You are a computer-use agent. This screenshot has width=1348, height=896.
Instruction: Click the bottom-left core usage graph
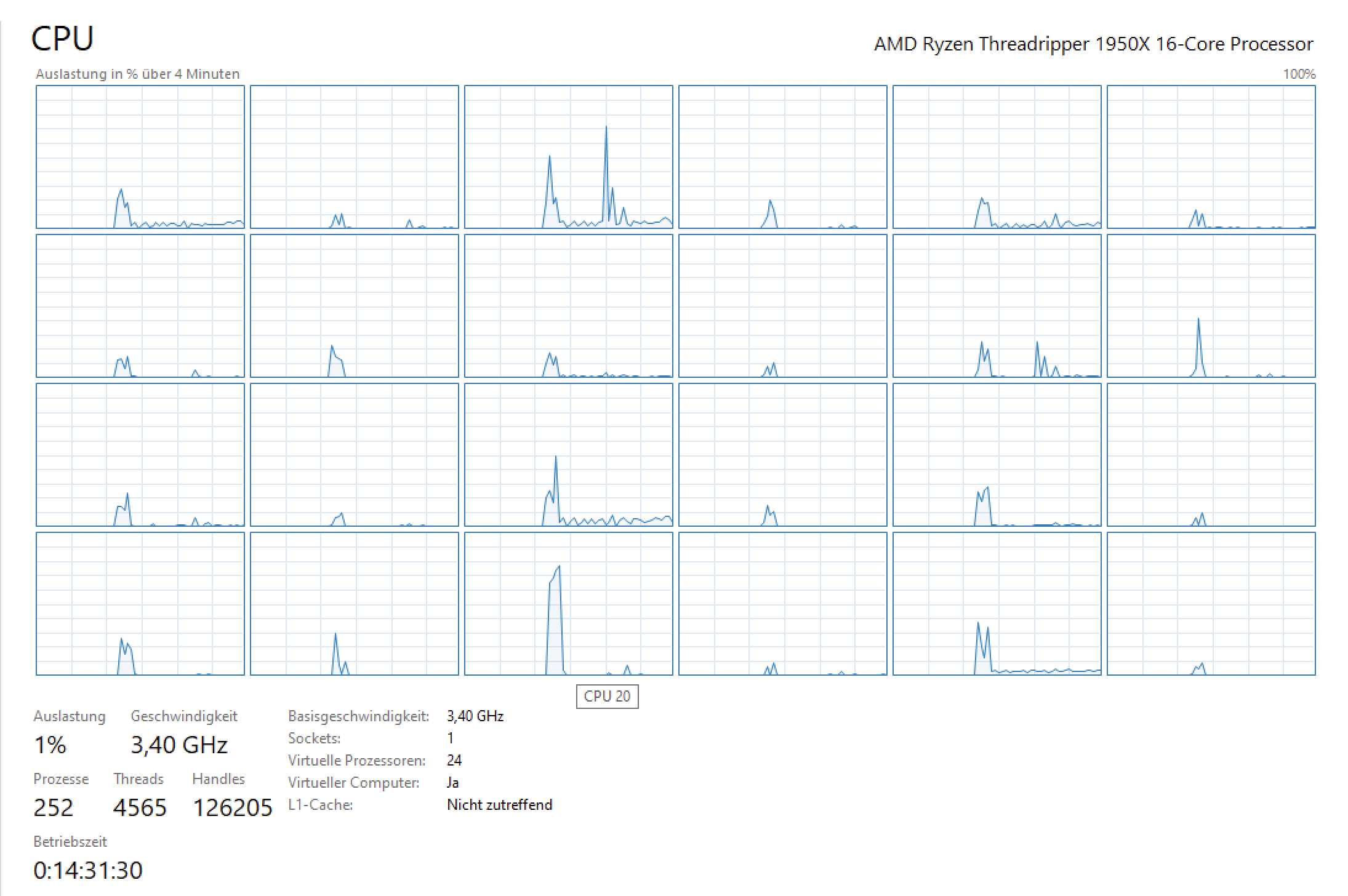click(x=140, y=604)
